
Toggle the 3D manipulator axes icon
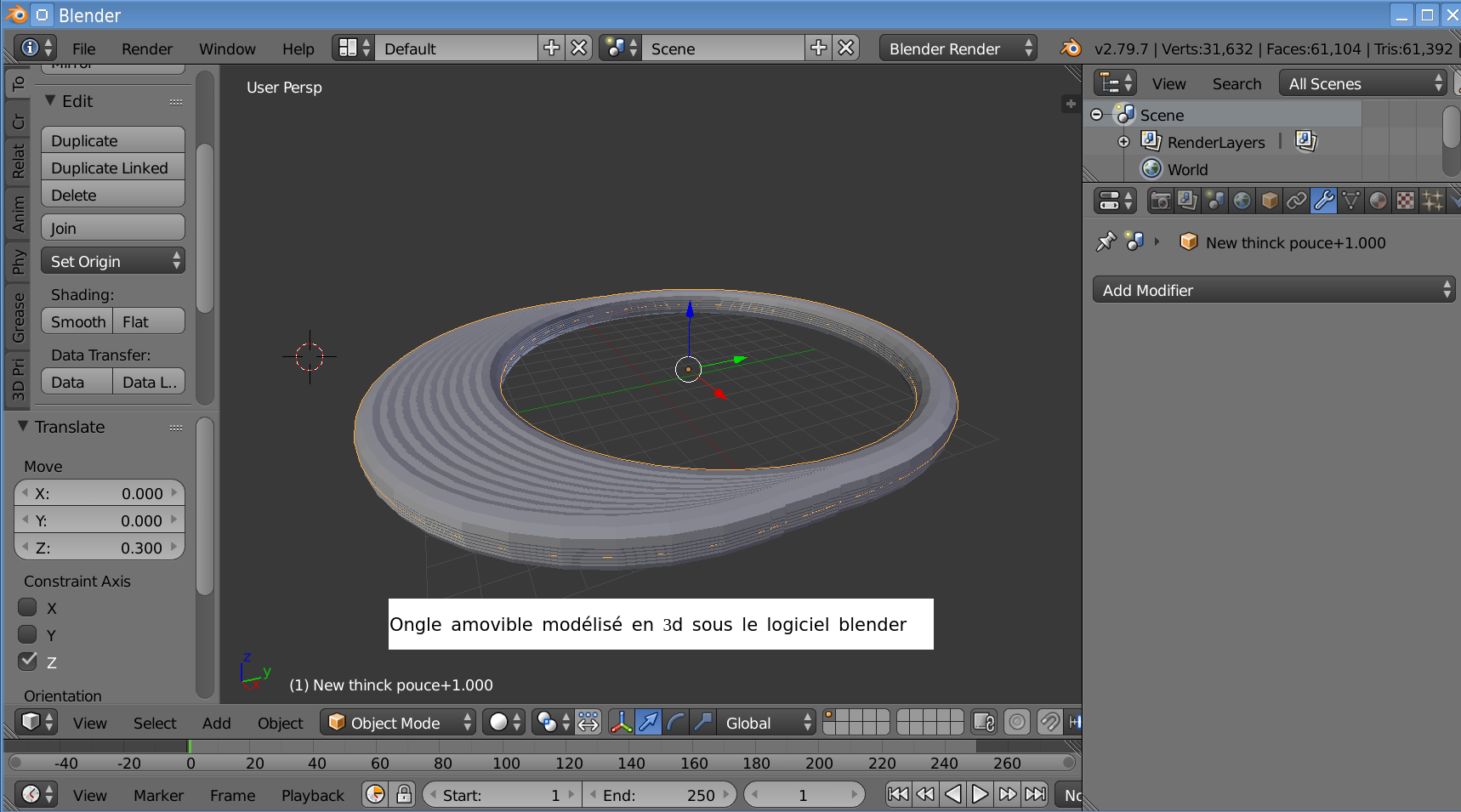tap(621, 723)
